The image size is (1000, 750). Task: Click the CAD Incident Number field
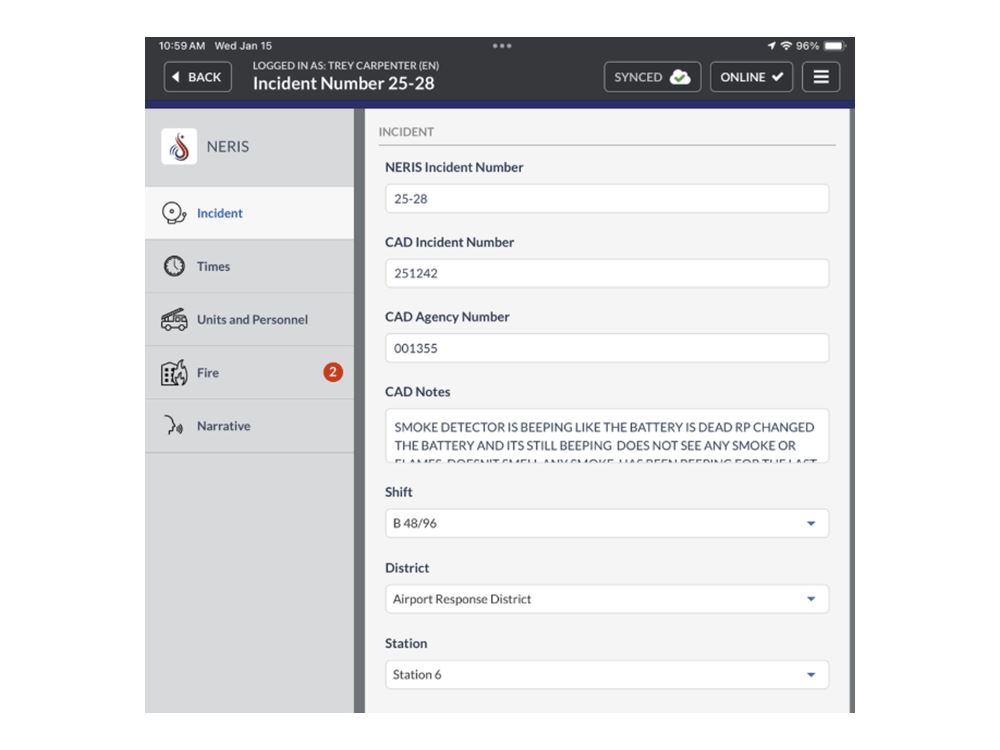tap(606, 273)
